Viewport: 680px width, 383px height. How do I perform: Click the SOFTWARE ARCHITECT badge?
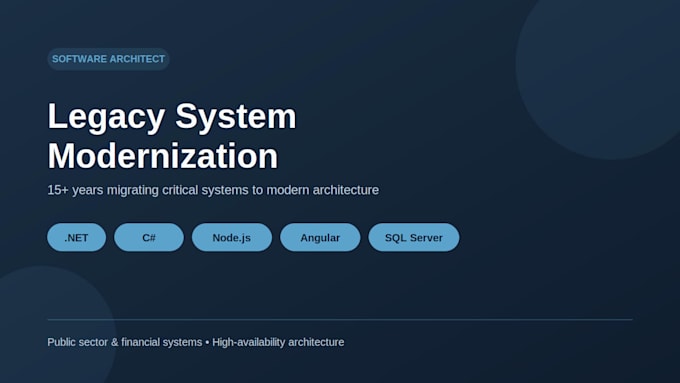coord(108,59)
